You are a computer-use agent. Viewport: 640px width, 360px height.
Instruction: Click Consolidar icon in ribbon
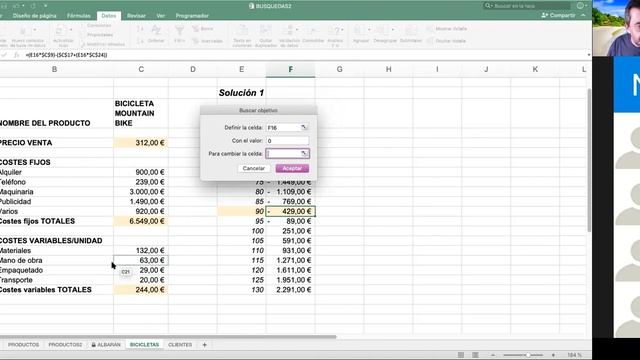(313, 31)
